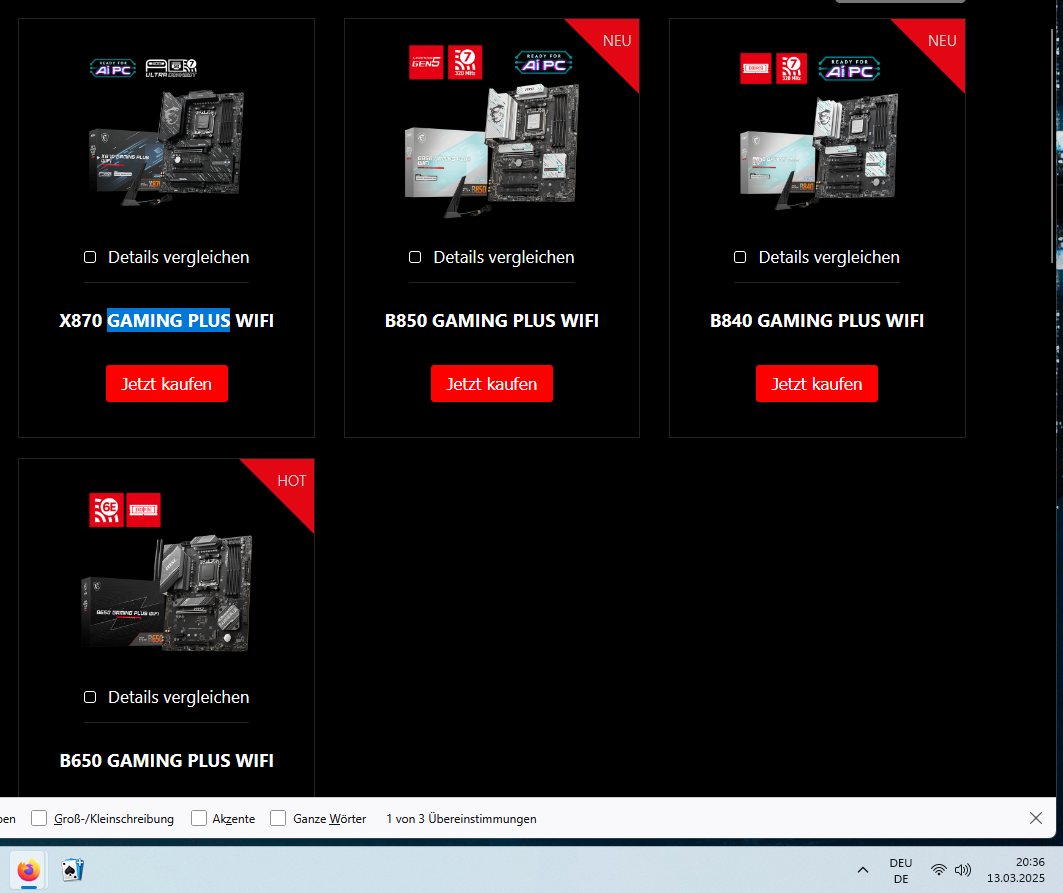
Task: Check Details vergleichen for B650 GAMING PLUS WIFI
Action: pos(89,697)
